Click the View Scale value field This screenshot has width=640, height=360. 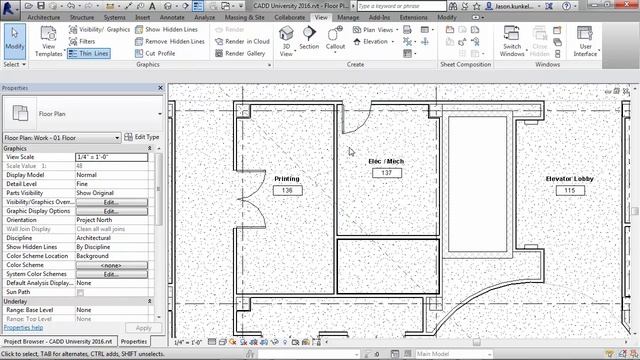tap(111, 157)
